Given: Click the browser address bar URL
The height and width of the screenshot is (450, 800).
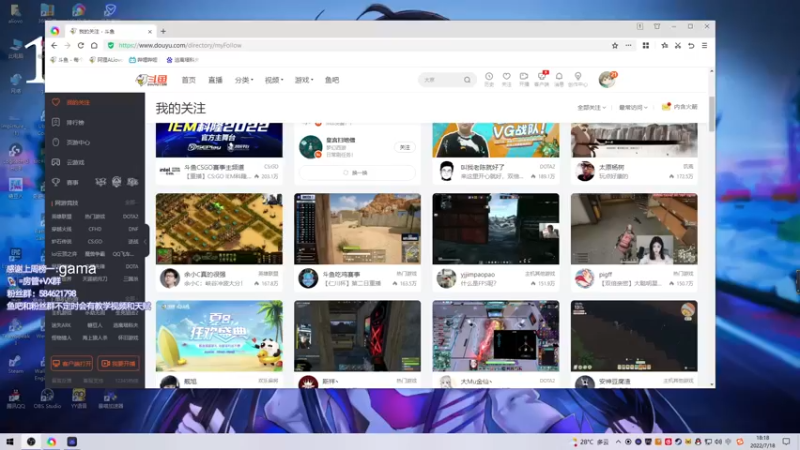Looking at the screenshot, I should [180, 45].
